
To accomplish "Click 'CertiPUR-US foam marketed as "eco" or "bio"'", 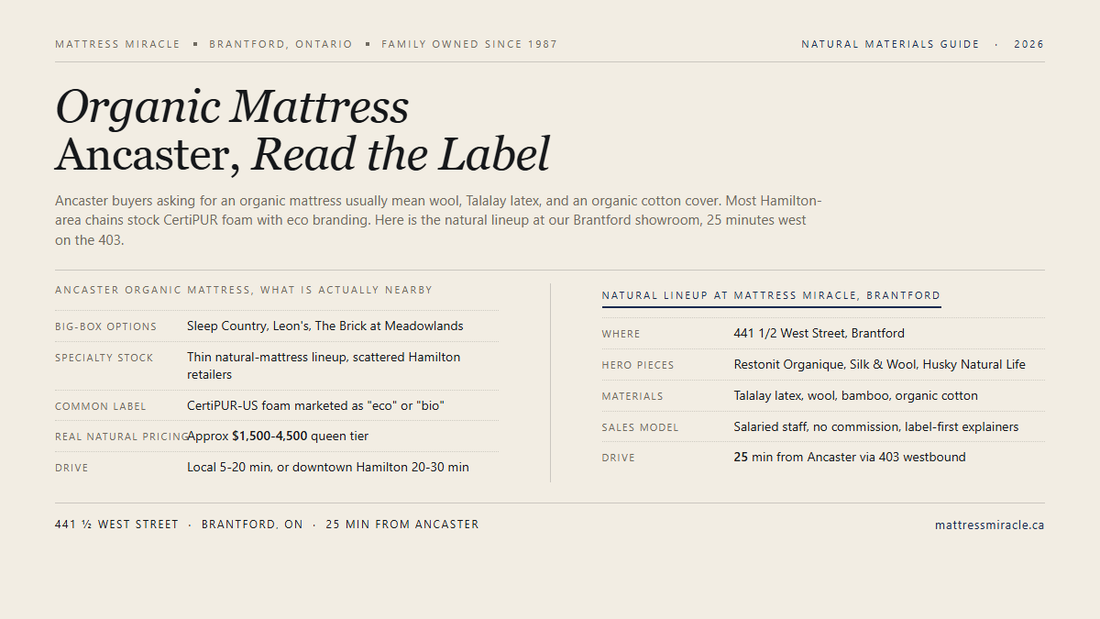I will coord(316,406).
